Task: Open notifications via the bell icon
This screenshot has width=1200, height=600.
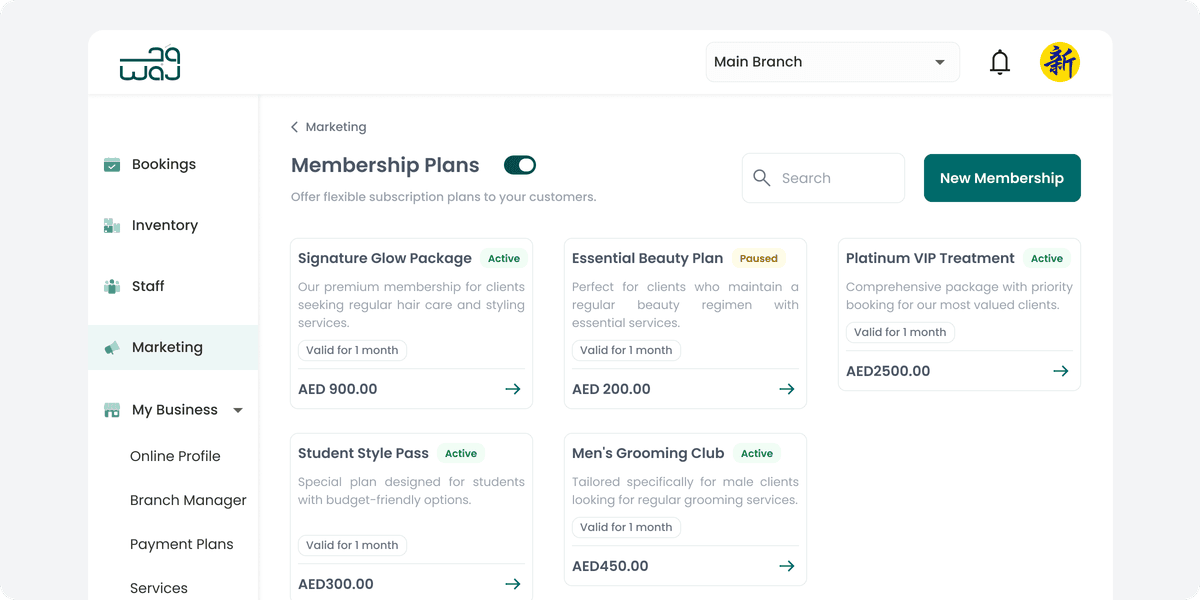Action: pos(999,62)
